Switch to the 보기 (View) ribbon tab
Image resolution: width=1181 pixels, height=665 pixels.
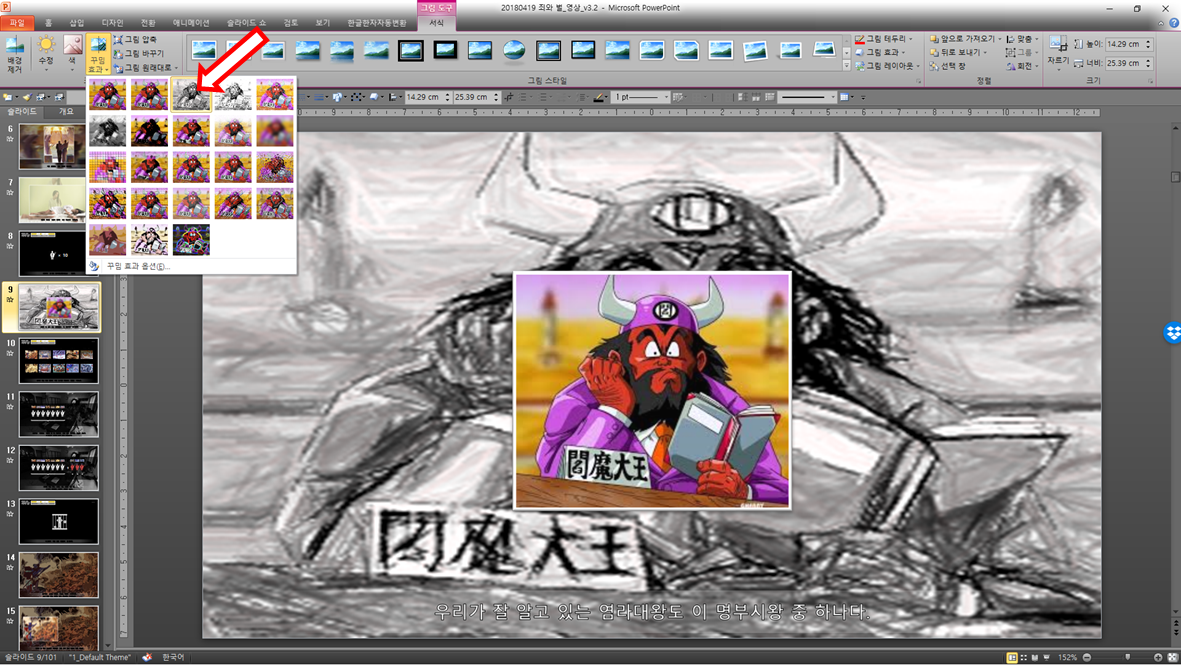pyautogui.click(x=323, y=23)
